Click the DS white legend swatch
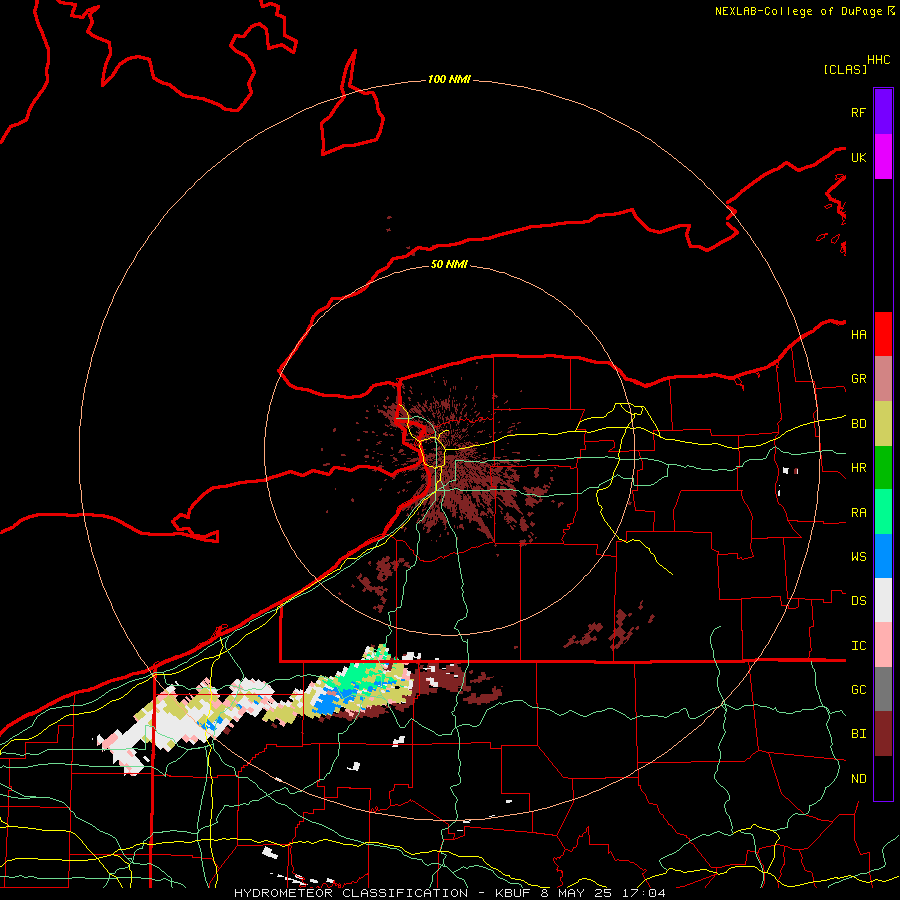Viewport: 900px width, 900px height. pyautogui.click(x=883, y=600)
